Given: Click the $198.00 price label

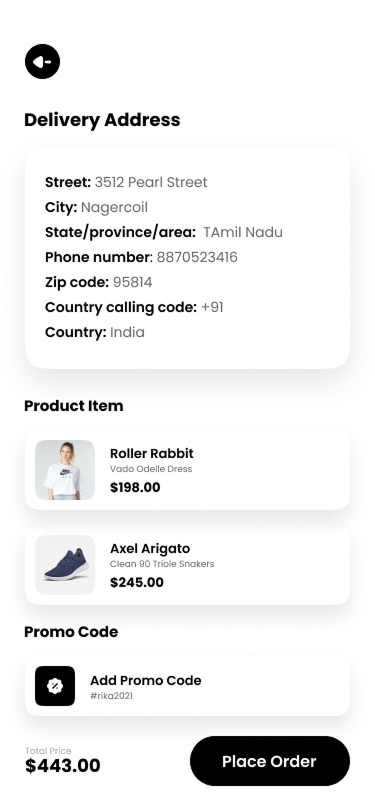Looking at the screenshot, I should tap(135, 487).
